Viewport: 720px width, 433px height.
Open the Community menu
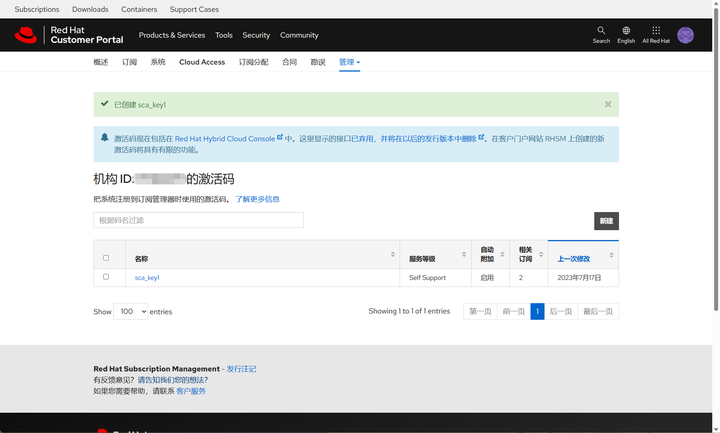[299, 35]
